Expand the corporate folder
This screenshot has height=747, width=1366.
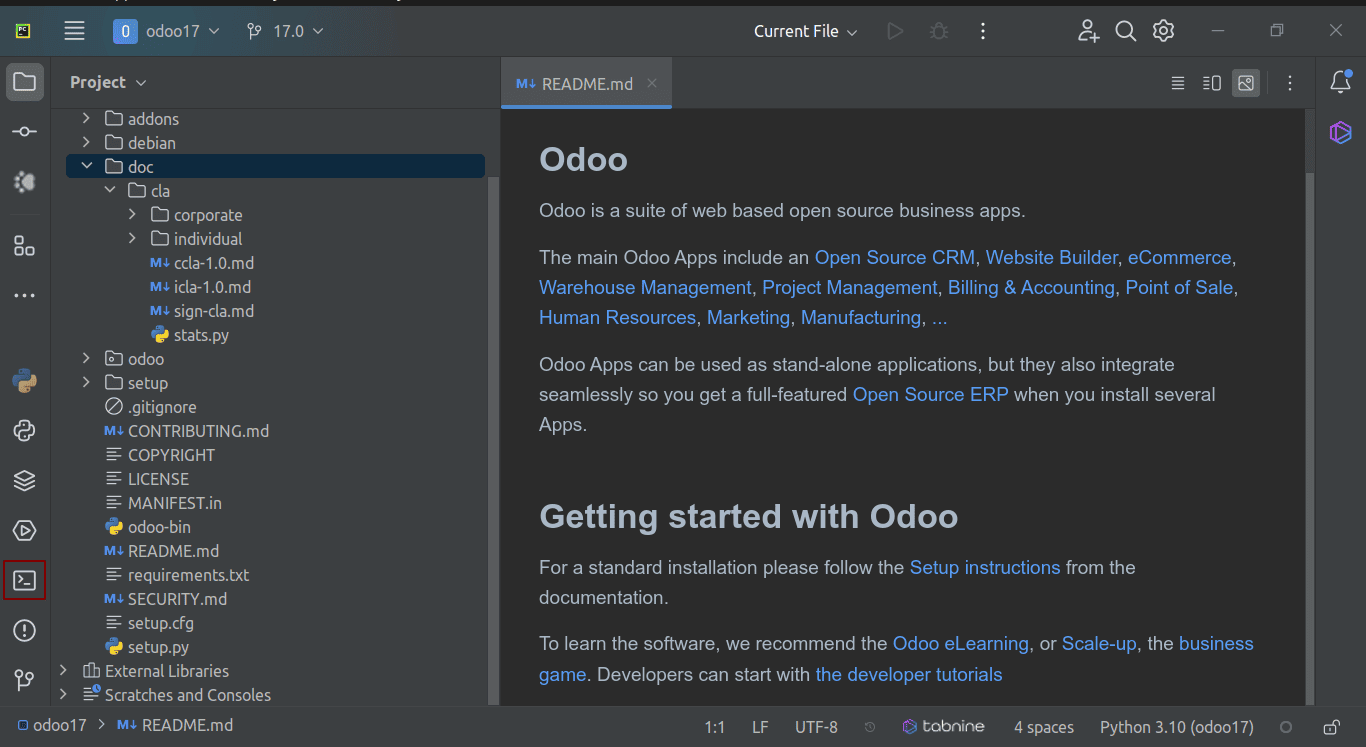point(132,214)
